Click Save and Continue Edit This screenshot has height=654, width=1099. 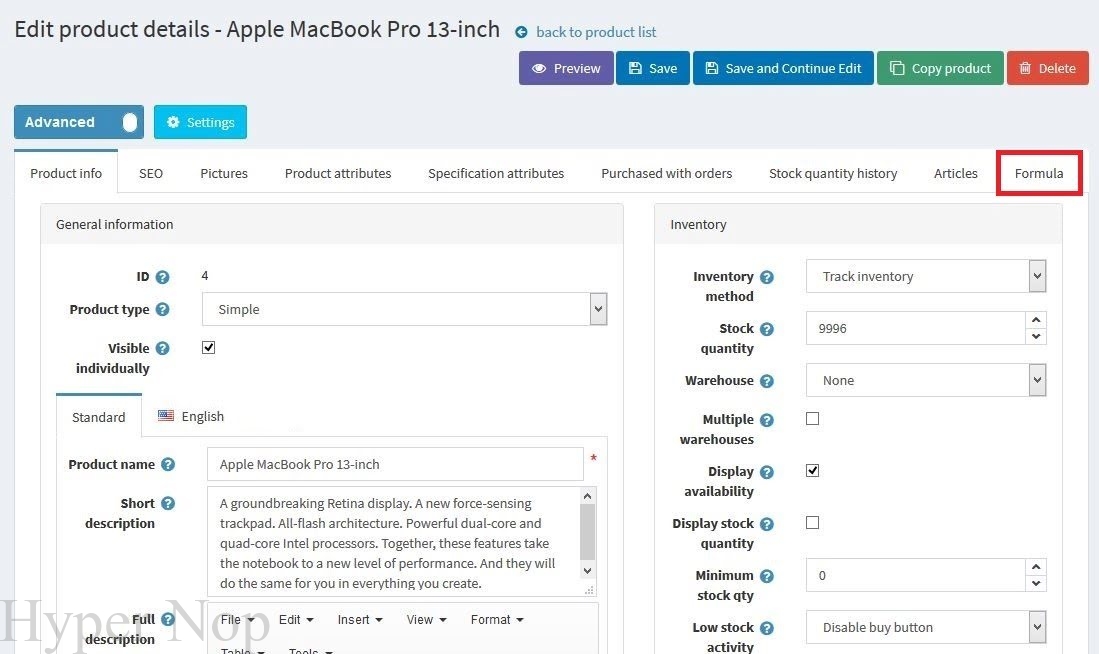click(783, 68)
